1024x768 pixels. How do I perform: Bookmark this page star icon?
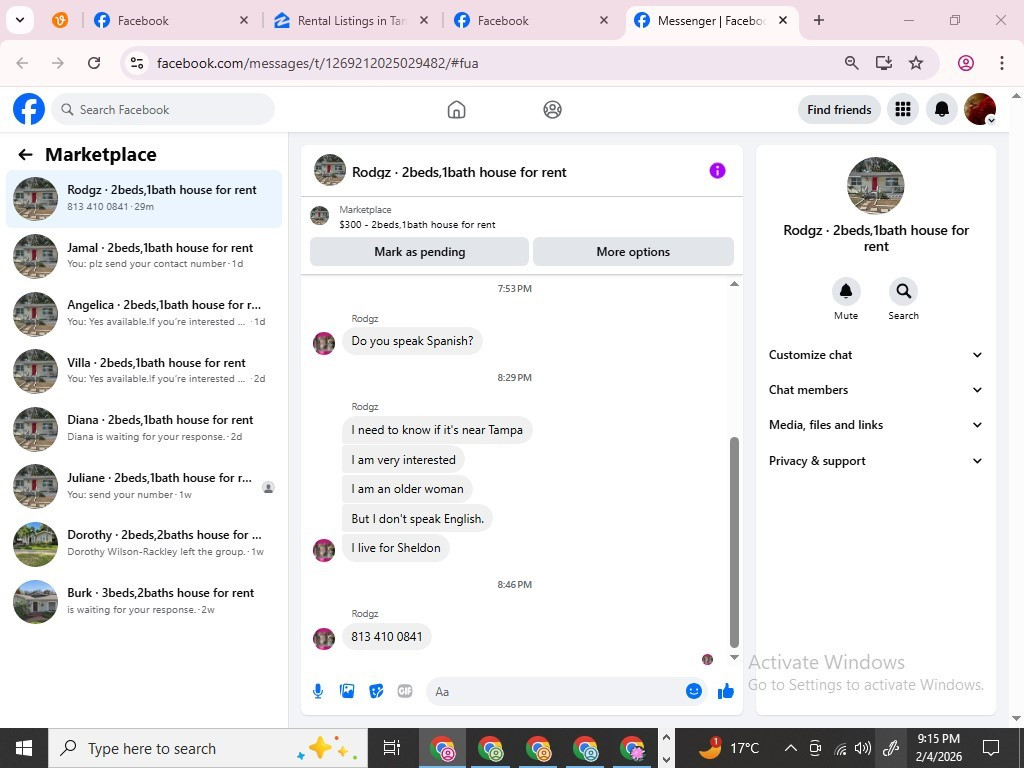click(x=916, y=63)
